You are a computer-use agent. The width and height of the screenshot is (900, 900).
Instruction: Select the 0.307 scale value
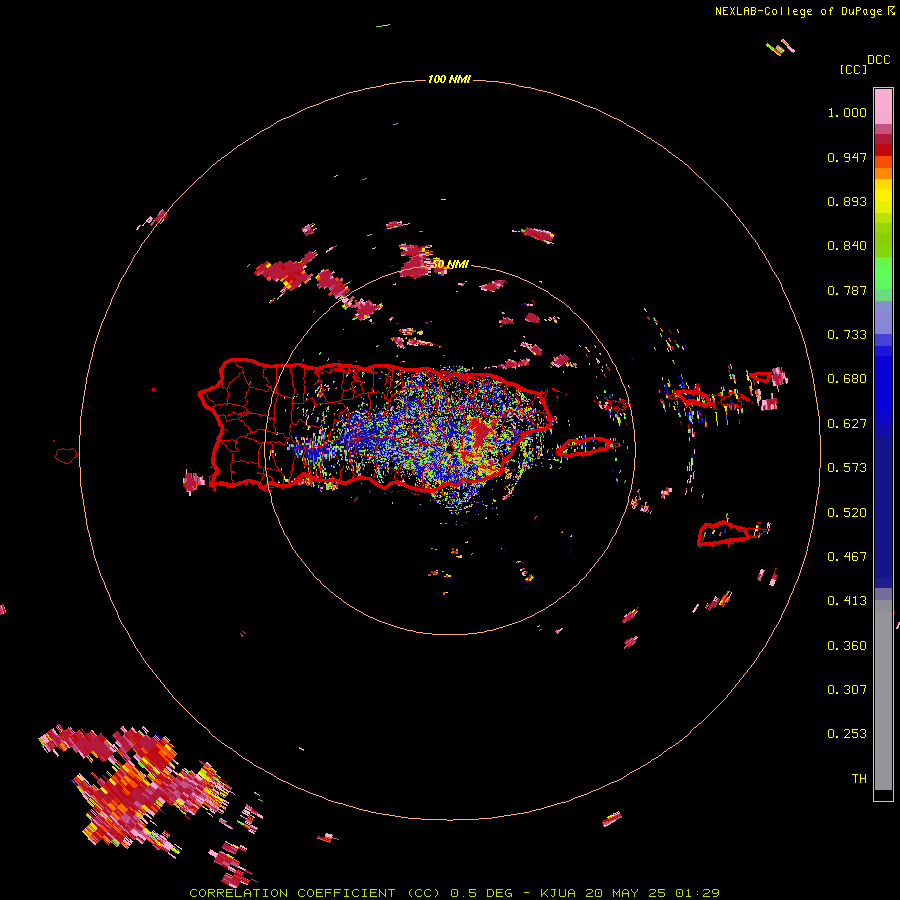coord(847,690)
